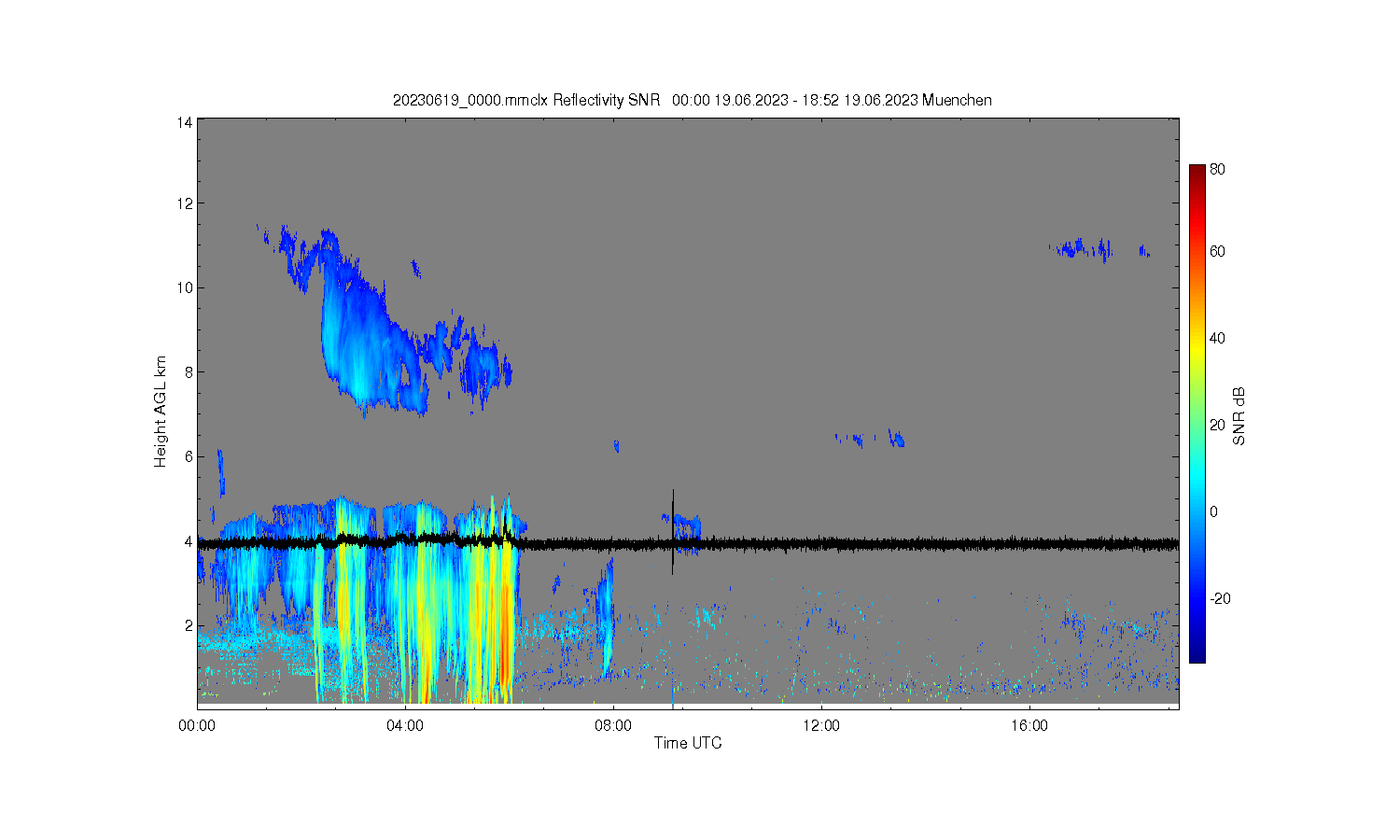Image resolution: width=1400 pixels, height=840 pixels.
Task: Click the colorbar value '20'
Action: point(1217,425)
